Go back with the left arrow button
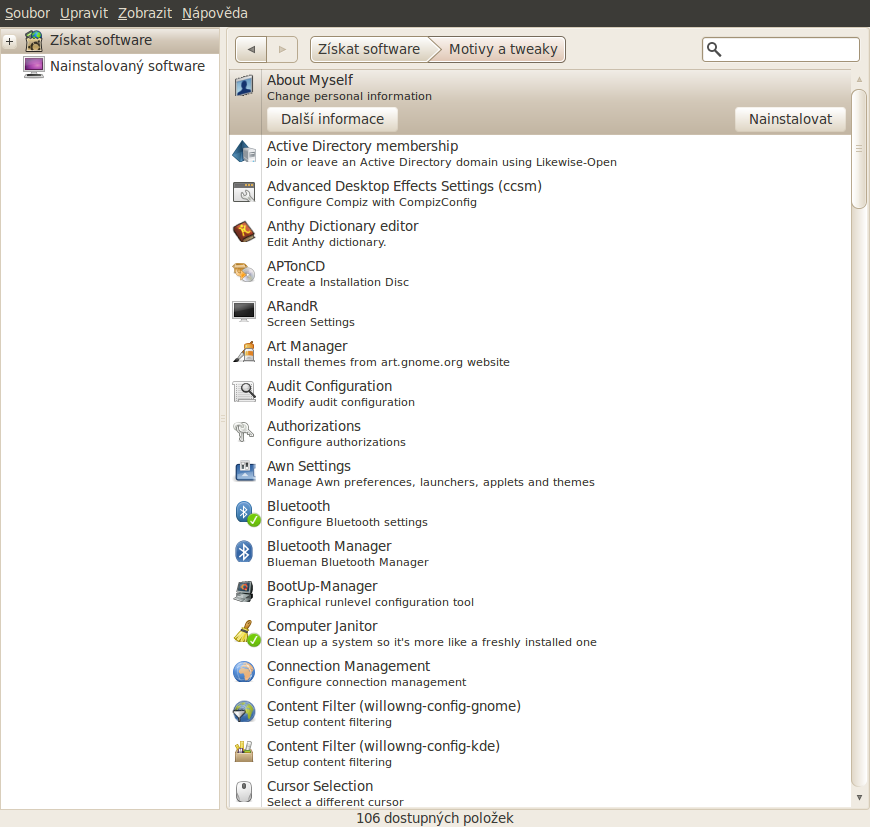The width and height of the screenshot is (870, 827). tap(251, 49)
